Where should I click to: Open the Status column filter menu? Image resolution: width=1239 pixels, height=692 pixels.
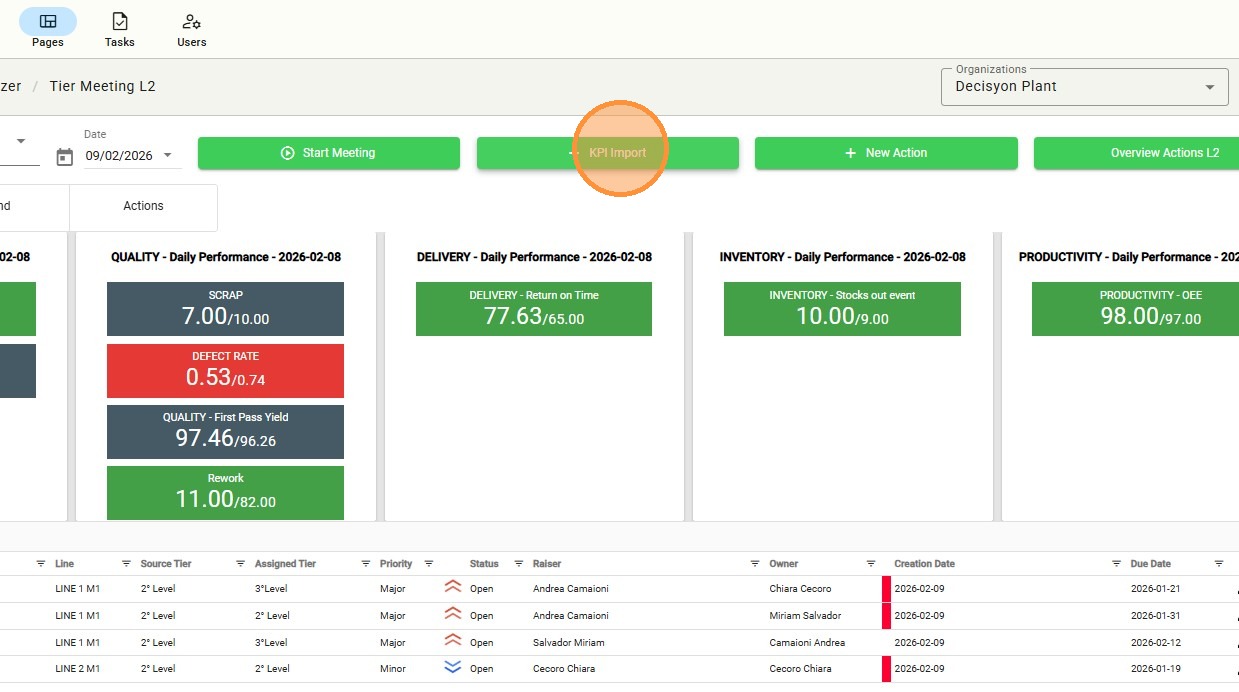pos(519,564)
